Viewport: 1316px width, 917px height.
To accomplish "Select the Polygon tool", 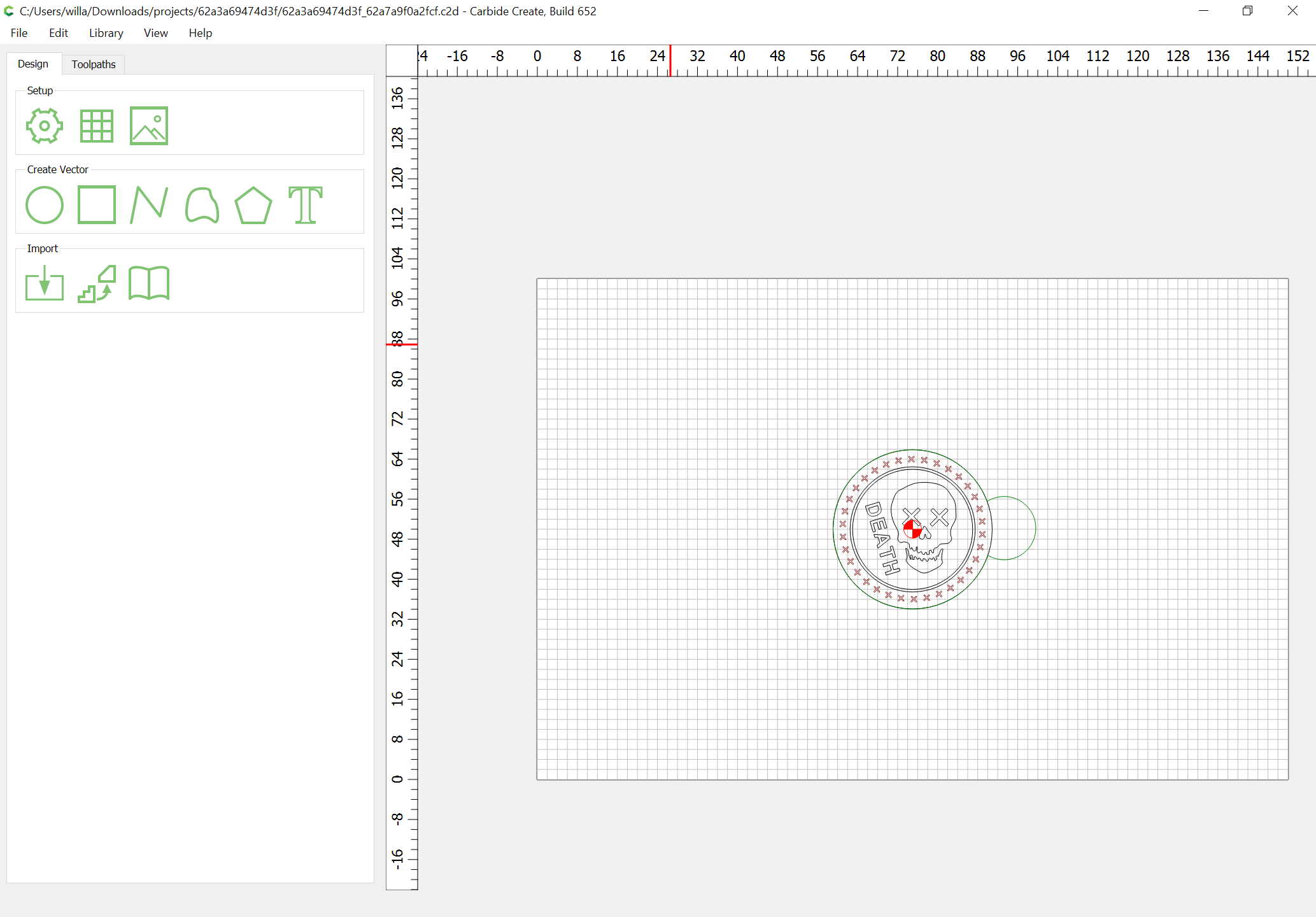I will [x=253, y=205].
